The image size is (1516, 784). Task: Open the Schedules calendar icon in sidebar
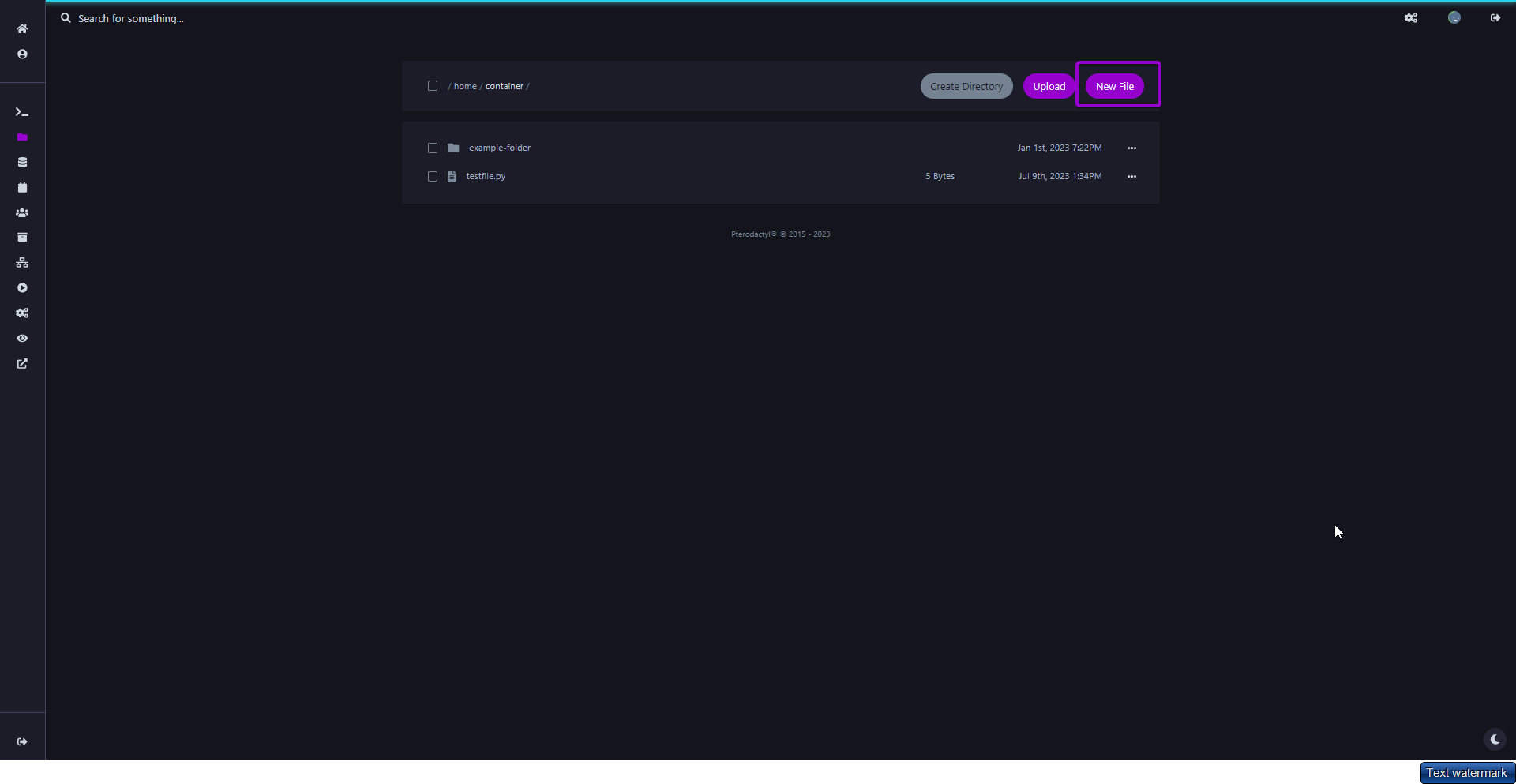(x=22, y=188)
